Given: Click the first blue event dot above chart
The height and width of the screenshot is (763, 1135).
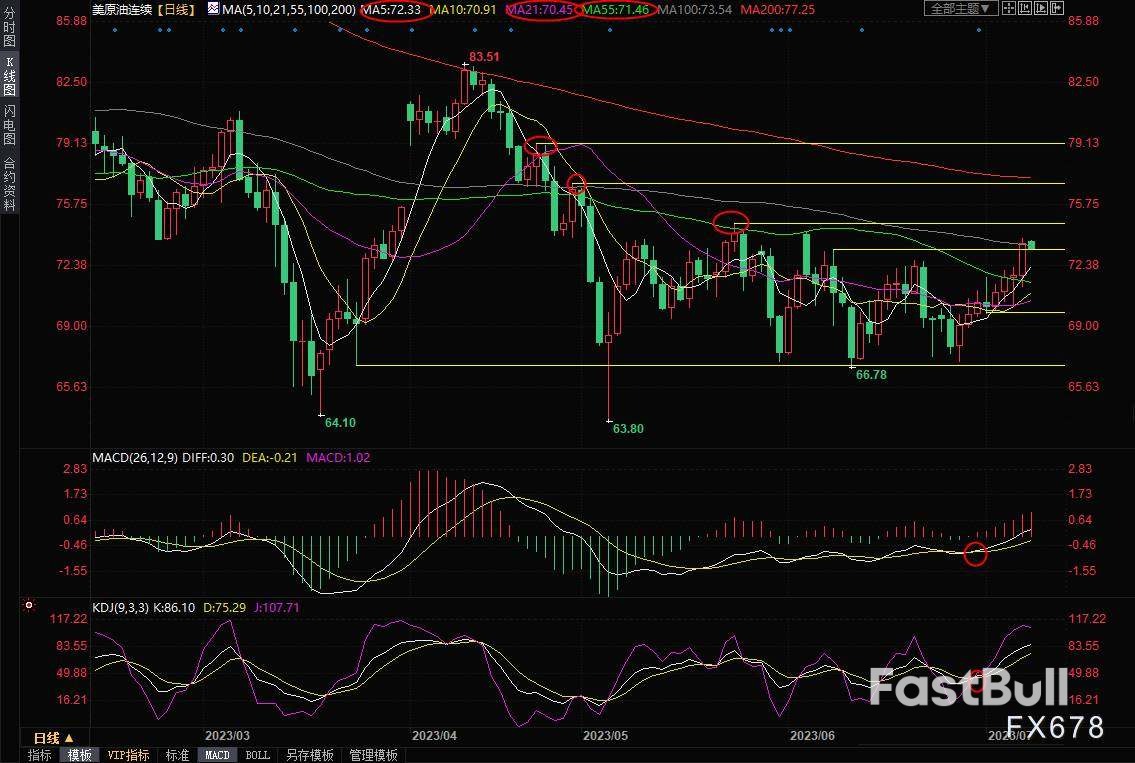Looking at the screenshot, I should tap(115, 29).
